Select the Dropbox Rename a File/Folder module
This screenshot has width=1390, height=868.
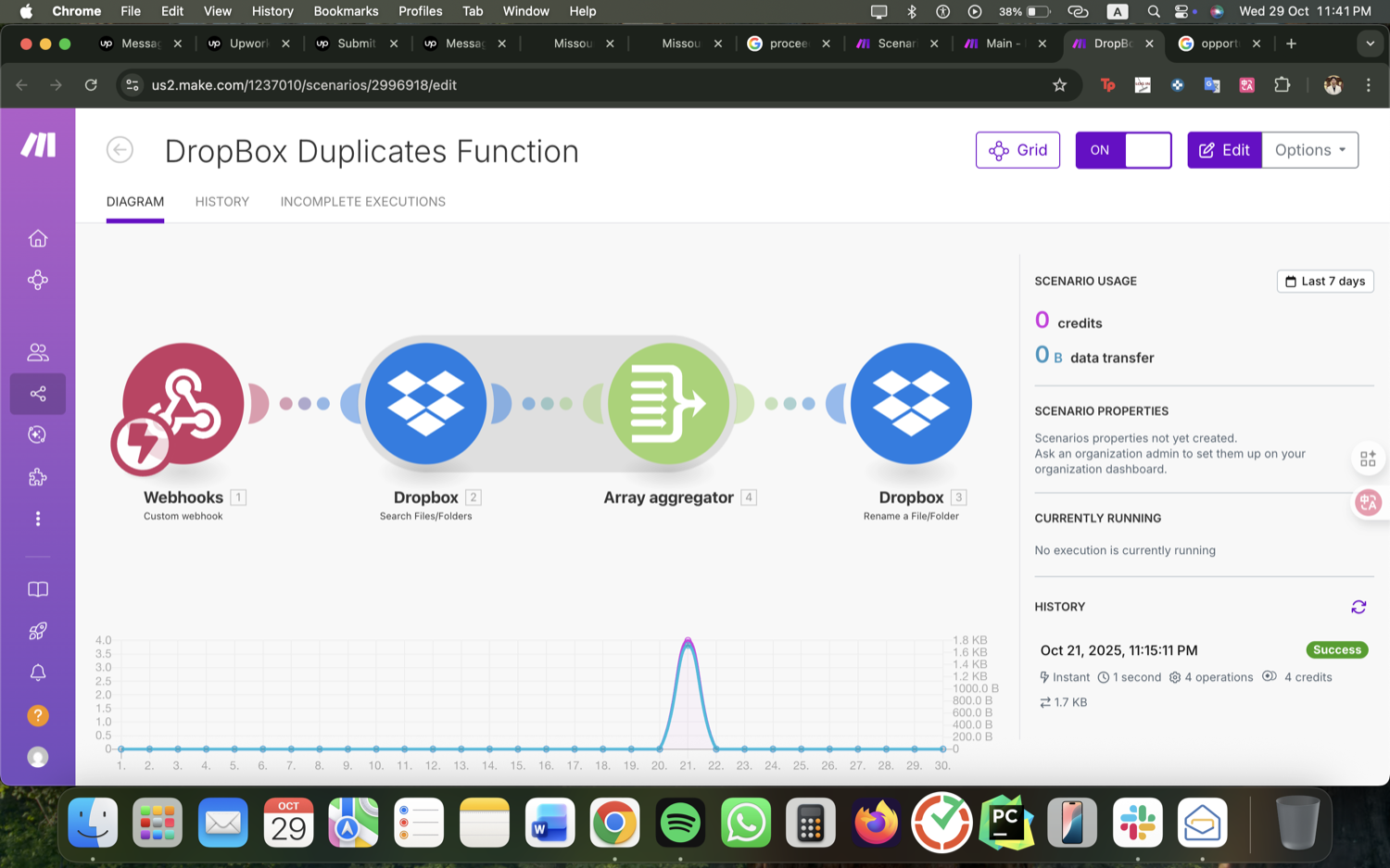click(911, 404)
